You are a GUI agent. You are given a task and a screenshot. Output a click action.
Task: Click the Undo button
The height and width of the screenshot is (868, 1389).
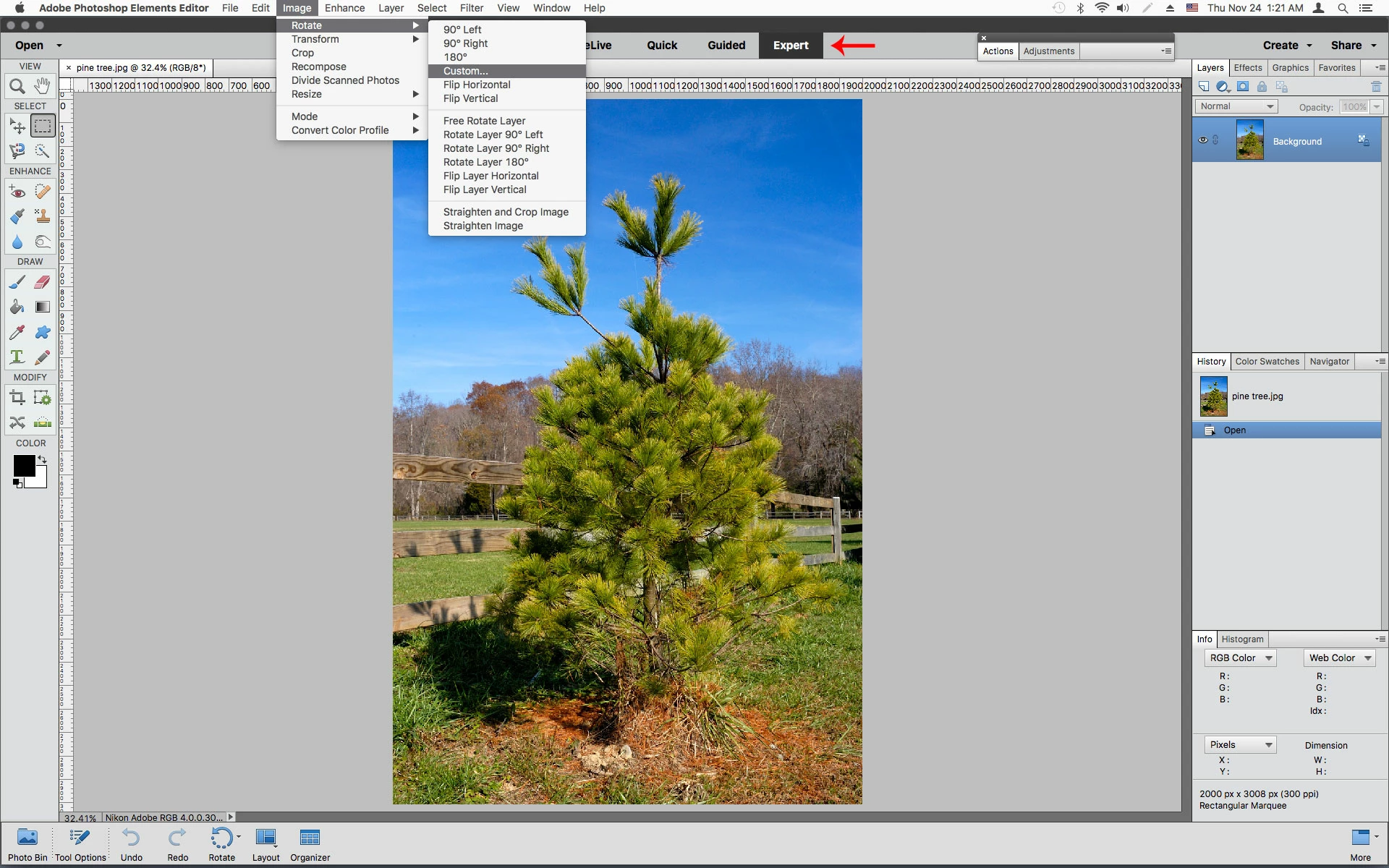(x=131, y=844)
